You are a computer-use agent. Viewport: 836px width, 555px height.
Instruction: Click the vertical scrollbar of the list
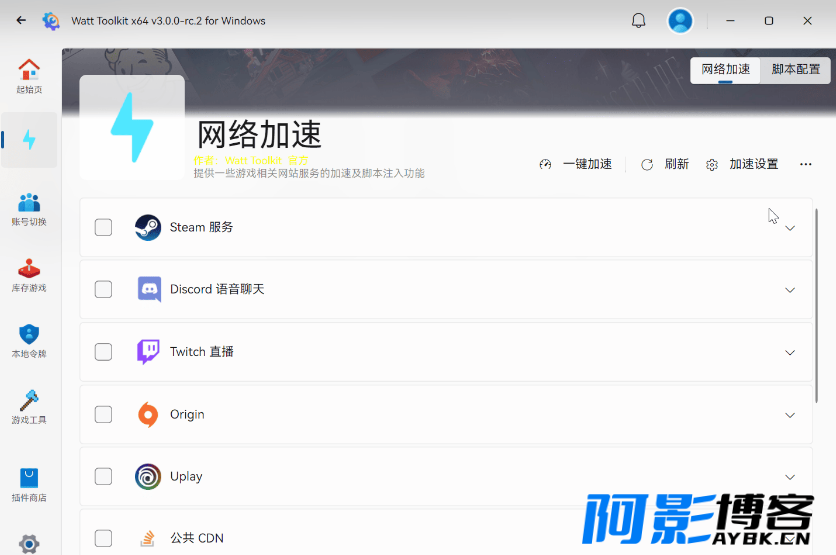point(816,305)
